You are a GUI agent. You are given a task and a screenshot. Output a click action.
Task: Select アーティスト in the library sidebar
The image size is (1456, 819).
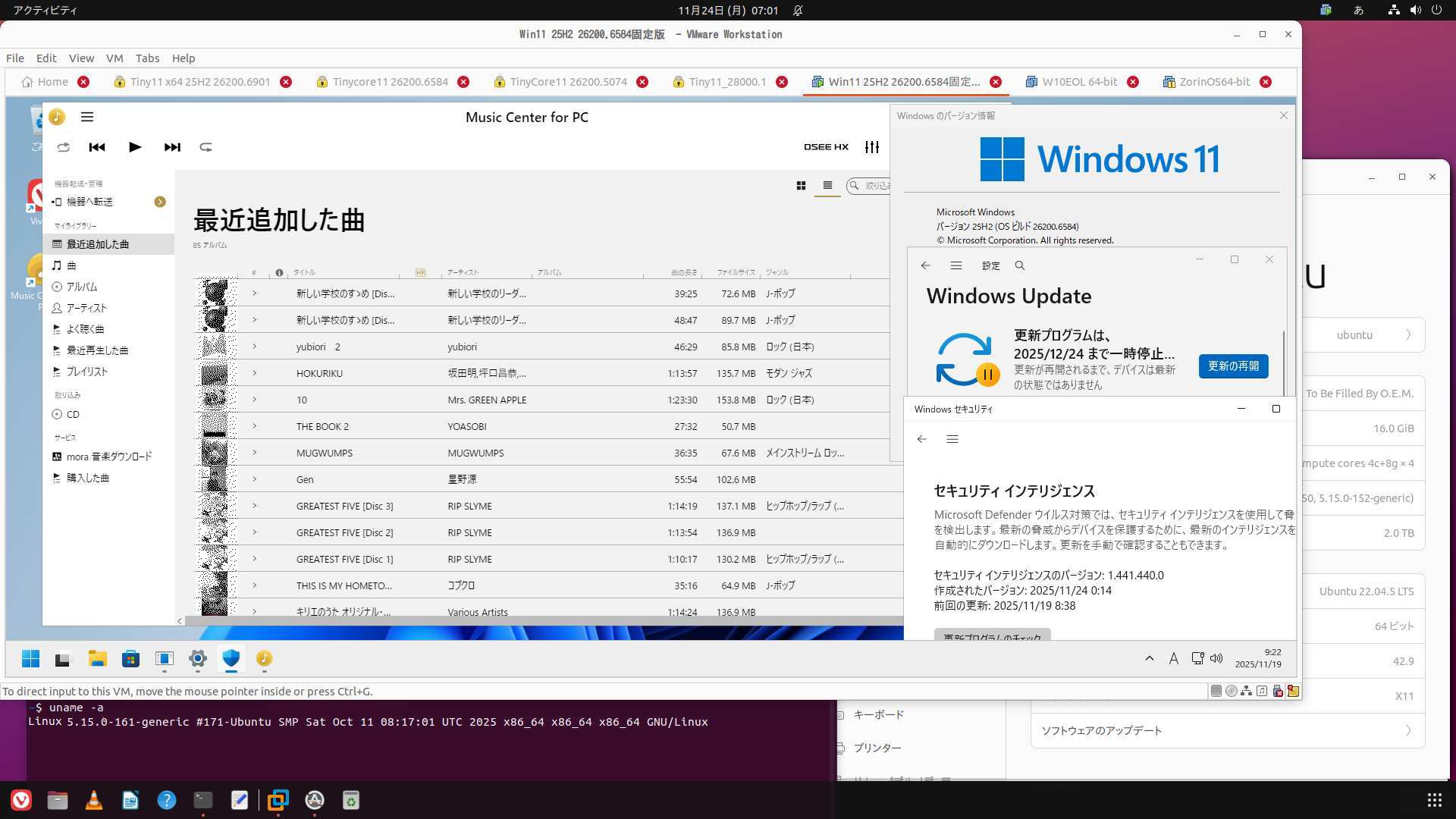pos(86,308)
